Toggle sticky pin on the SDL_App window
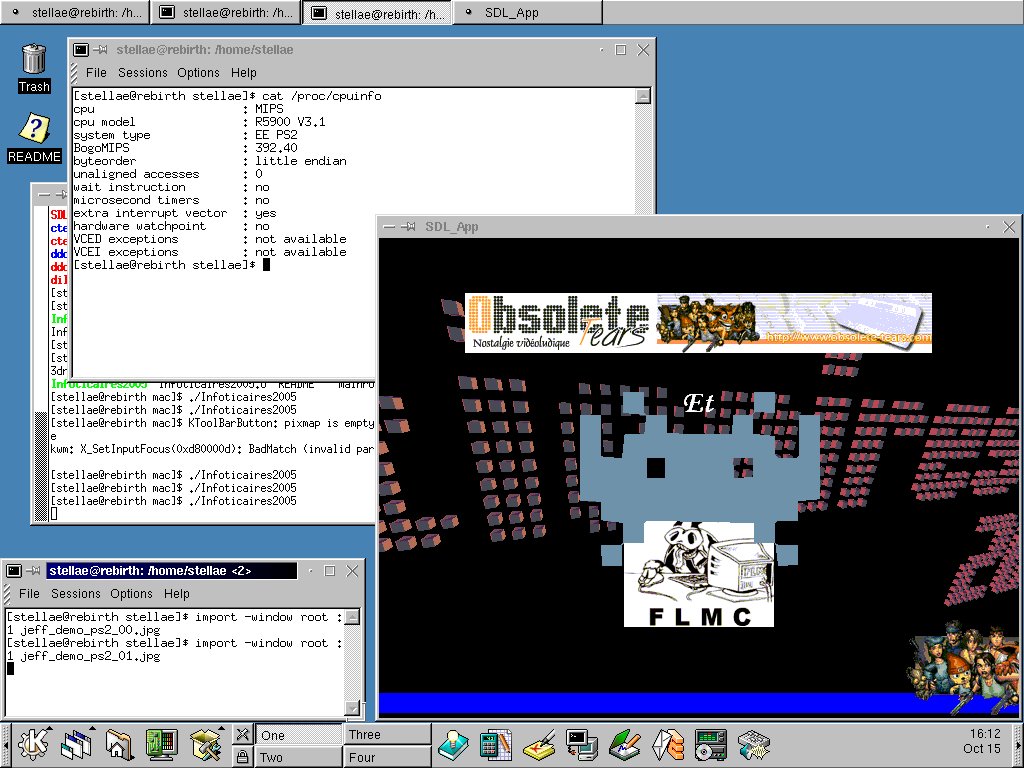The width and height of the screenshot is (1024, 768). [x=409, y=227]
